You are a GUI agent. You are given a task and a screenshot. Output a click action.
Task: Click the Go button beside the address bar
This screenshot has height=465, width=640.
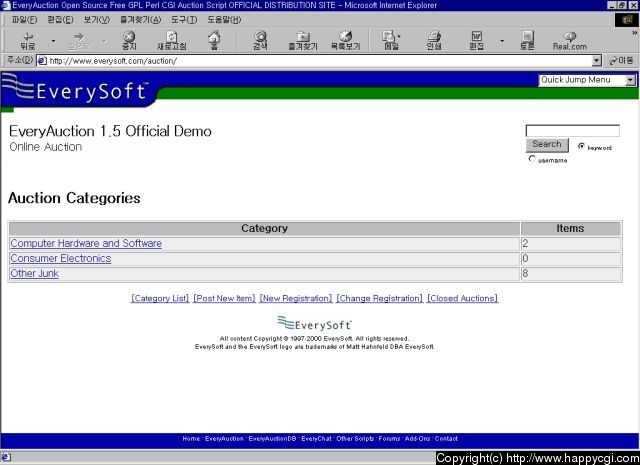pyautogui.click(x=621, y=61)
